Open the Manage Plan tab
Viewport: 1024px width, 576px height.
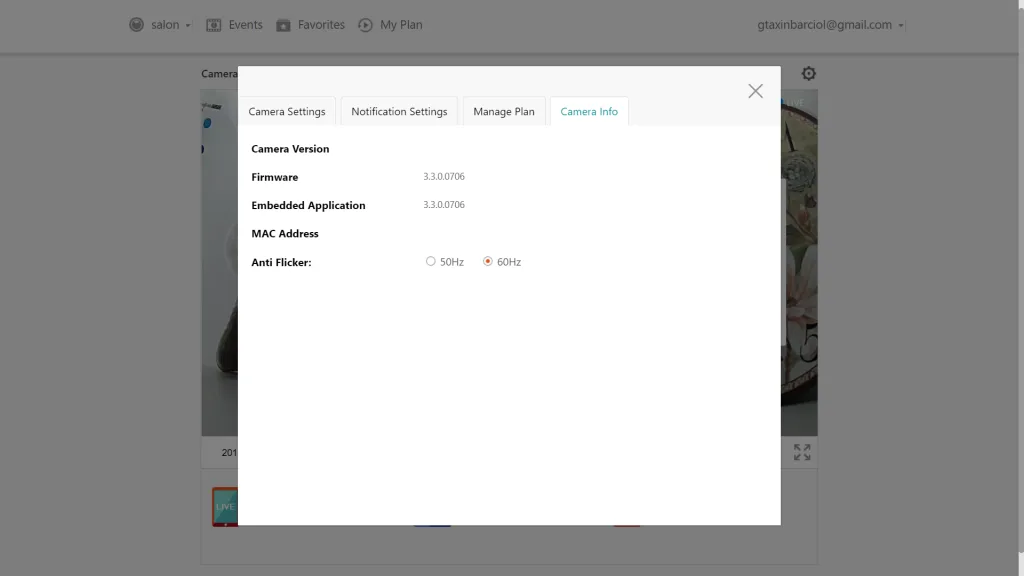pos(504,111)
